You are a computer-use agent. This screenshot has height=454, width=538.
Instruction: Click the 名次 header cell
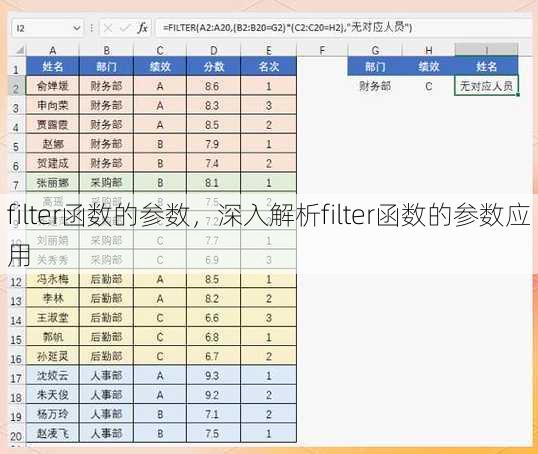269,66
